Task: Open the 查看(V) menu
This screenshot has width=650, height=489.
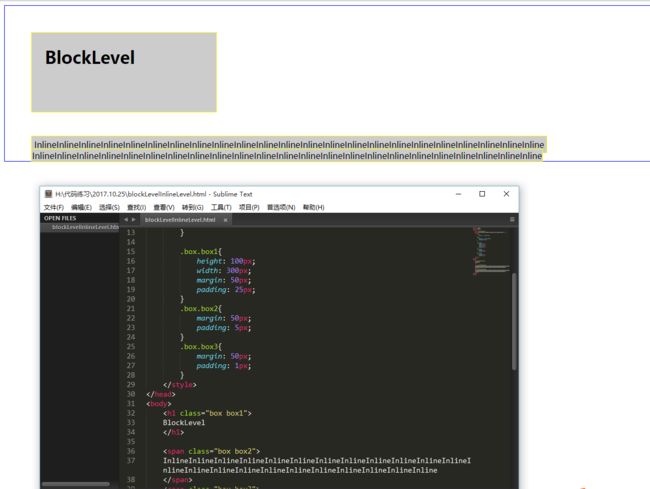Action: (164, 207)
